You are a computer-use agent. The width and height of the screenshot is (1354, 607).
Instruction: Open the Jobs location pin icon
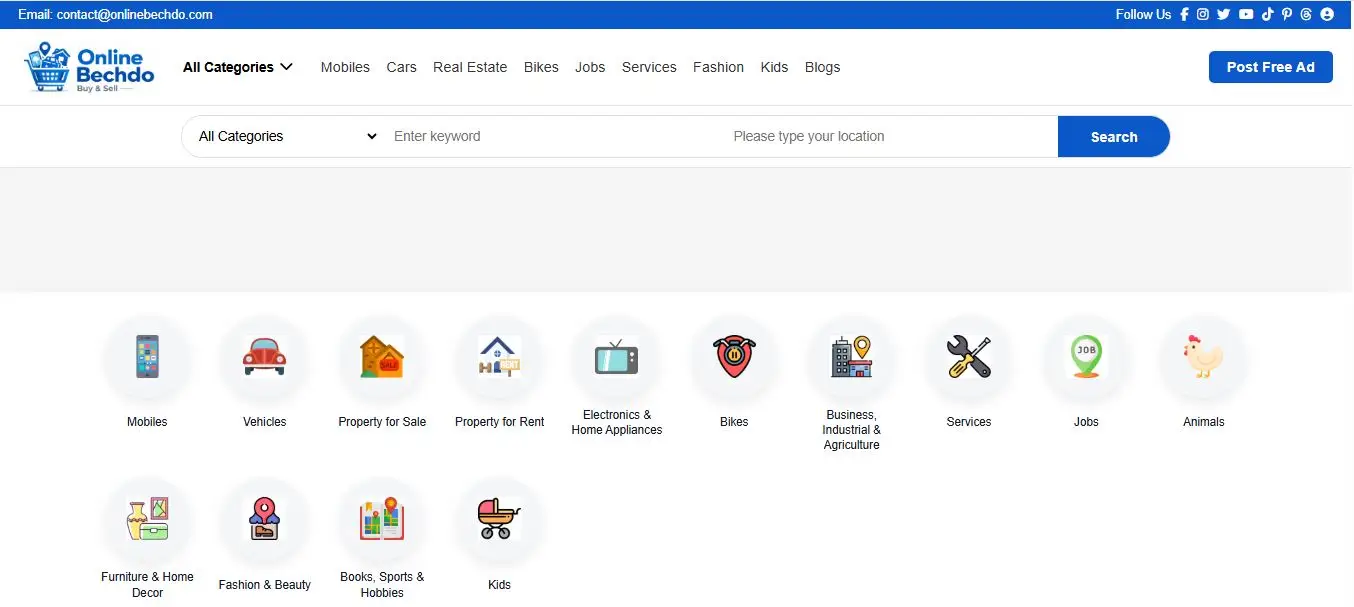[1086, 357]
